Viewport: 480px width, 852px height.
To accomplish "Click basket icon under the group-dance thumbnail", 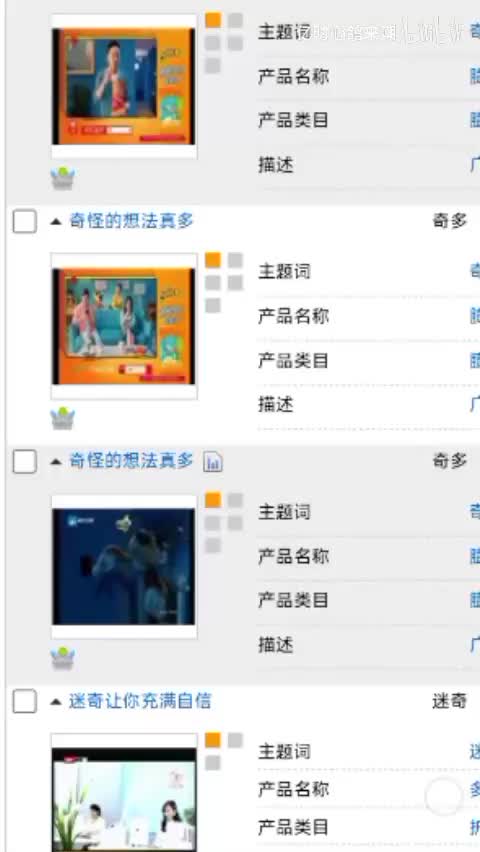I will pyautogui.click(x=63, y=418).
